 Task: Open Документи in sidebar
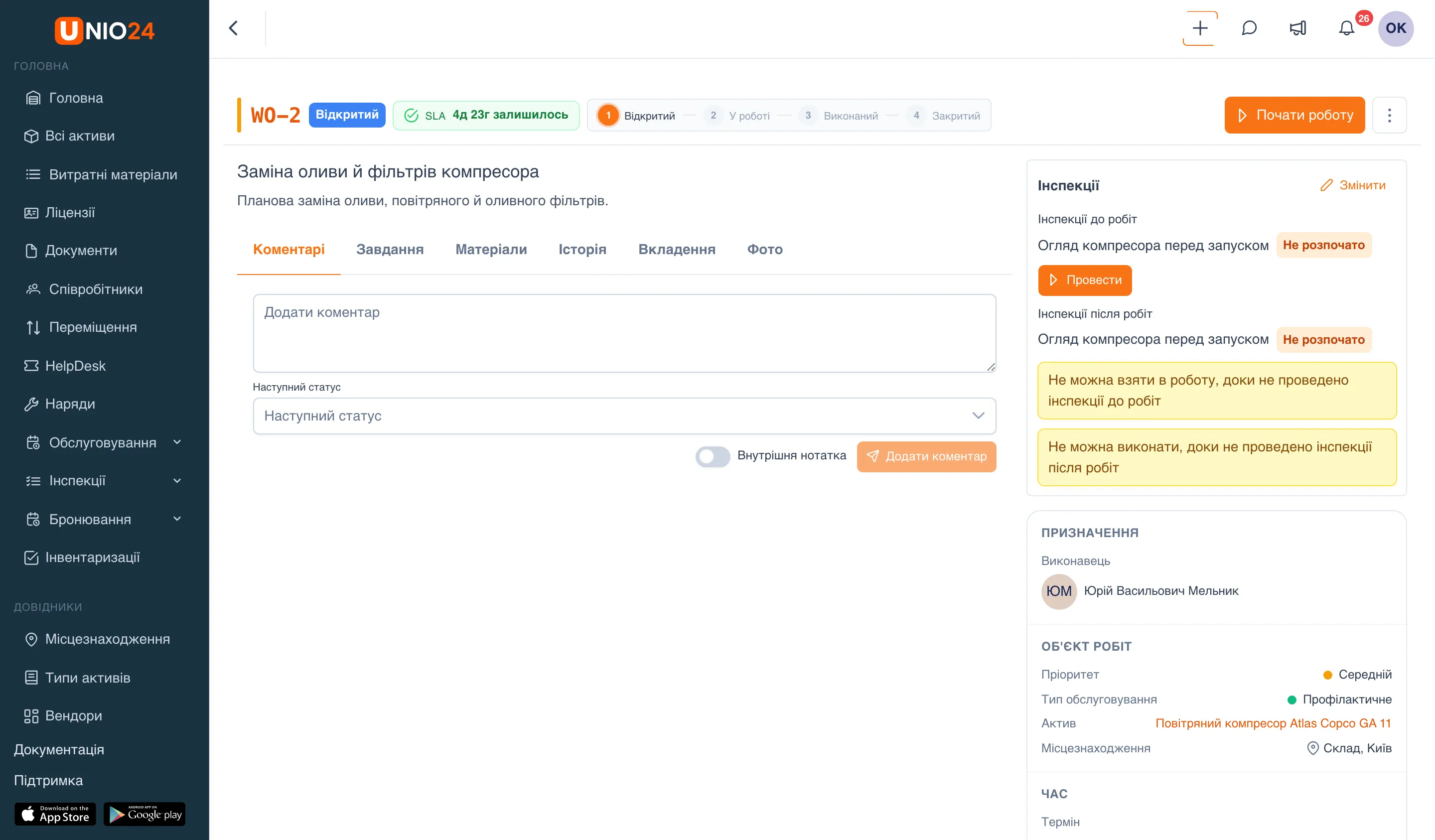click(x=71, y=251)
